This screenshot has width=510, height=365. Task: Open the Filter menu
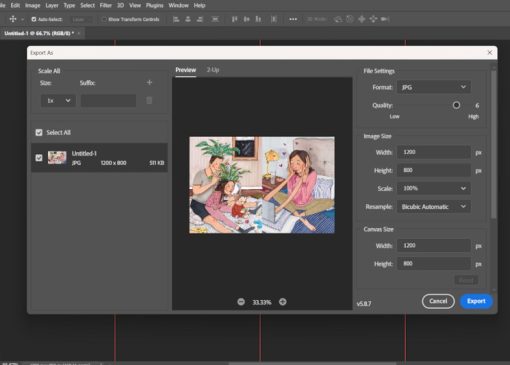click(x=105, y=5)
